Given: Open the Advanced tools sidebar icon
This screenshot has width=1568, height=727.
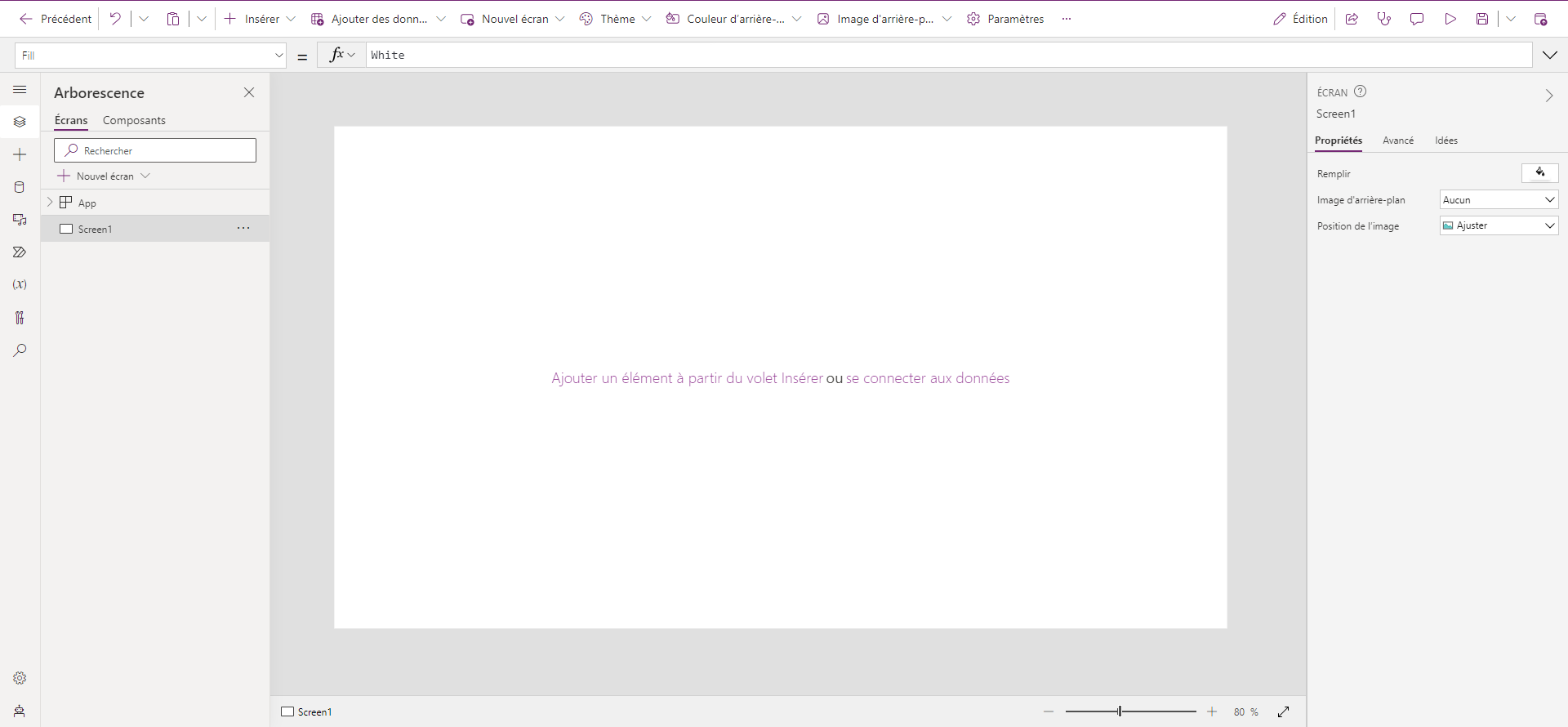Looking at the screenshot, I should pos(20,318).
